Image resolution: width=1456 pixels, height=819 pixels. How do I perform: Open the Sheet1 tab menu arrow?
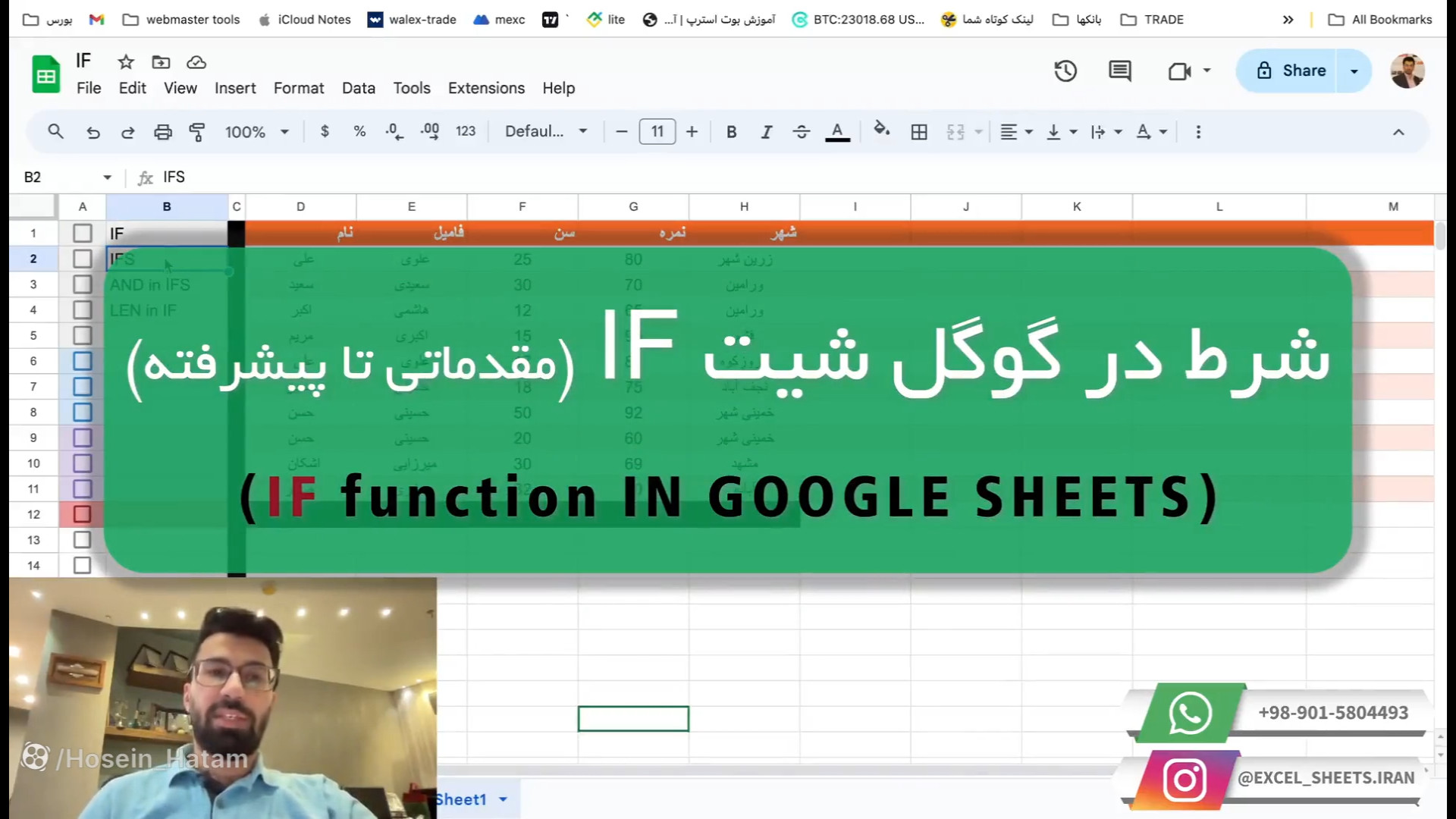point(503,799)
